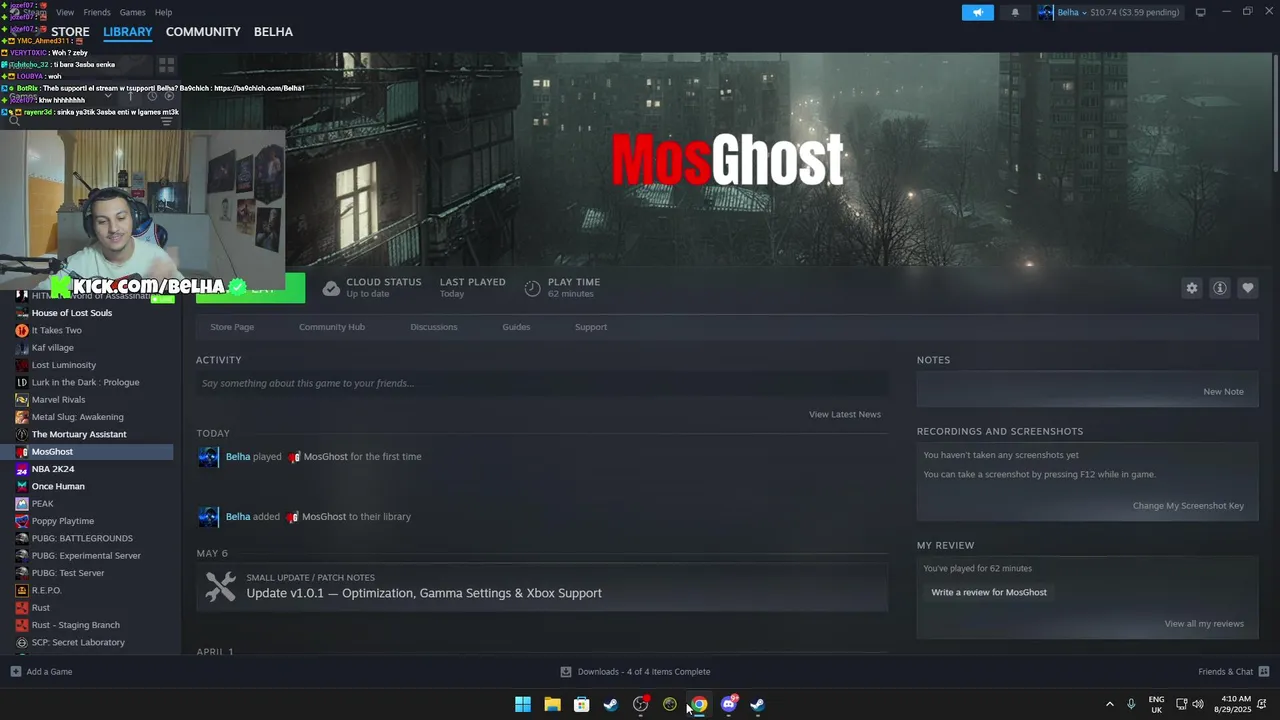
Task: Open Microsoft Store from taskbar
Action: click(x=581, y=704)
